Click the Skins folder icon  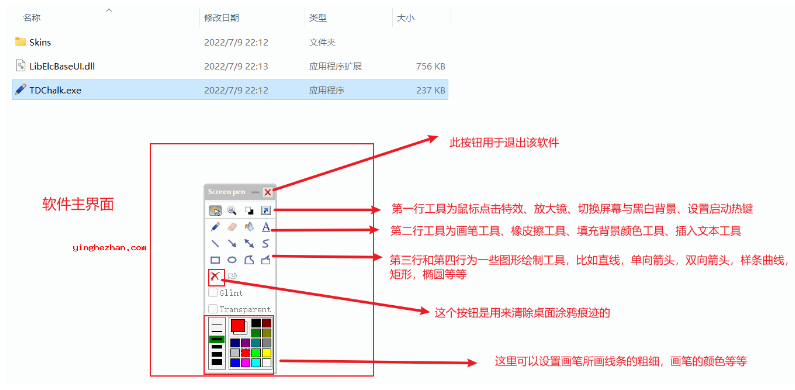click(x=20, y=42)
